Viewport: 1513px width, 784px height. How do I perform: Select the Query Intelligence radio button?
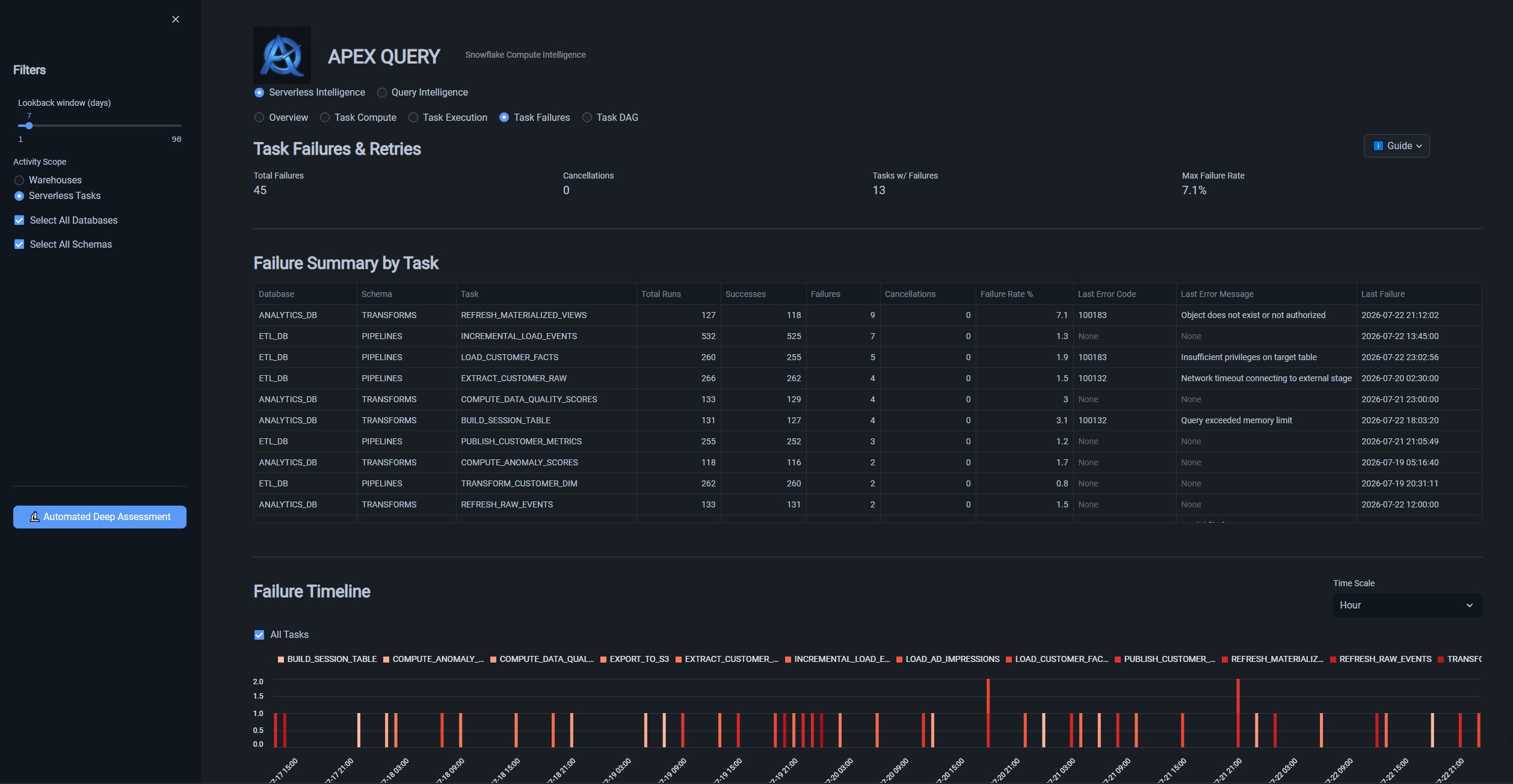tap(382, 93)
